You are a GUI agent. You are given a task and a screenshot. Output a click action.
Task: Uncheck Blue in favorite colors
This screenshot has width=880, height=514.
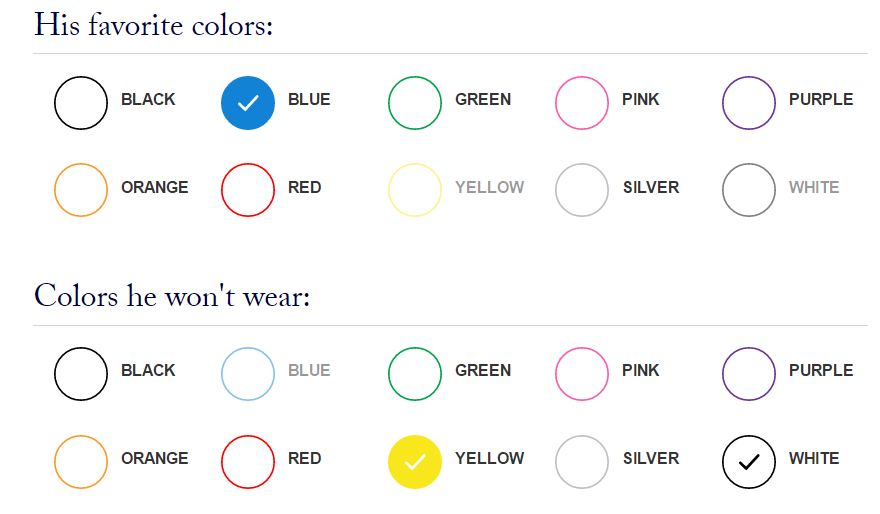pos(248,103)
